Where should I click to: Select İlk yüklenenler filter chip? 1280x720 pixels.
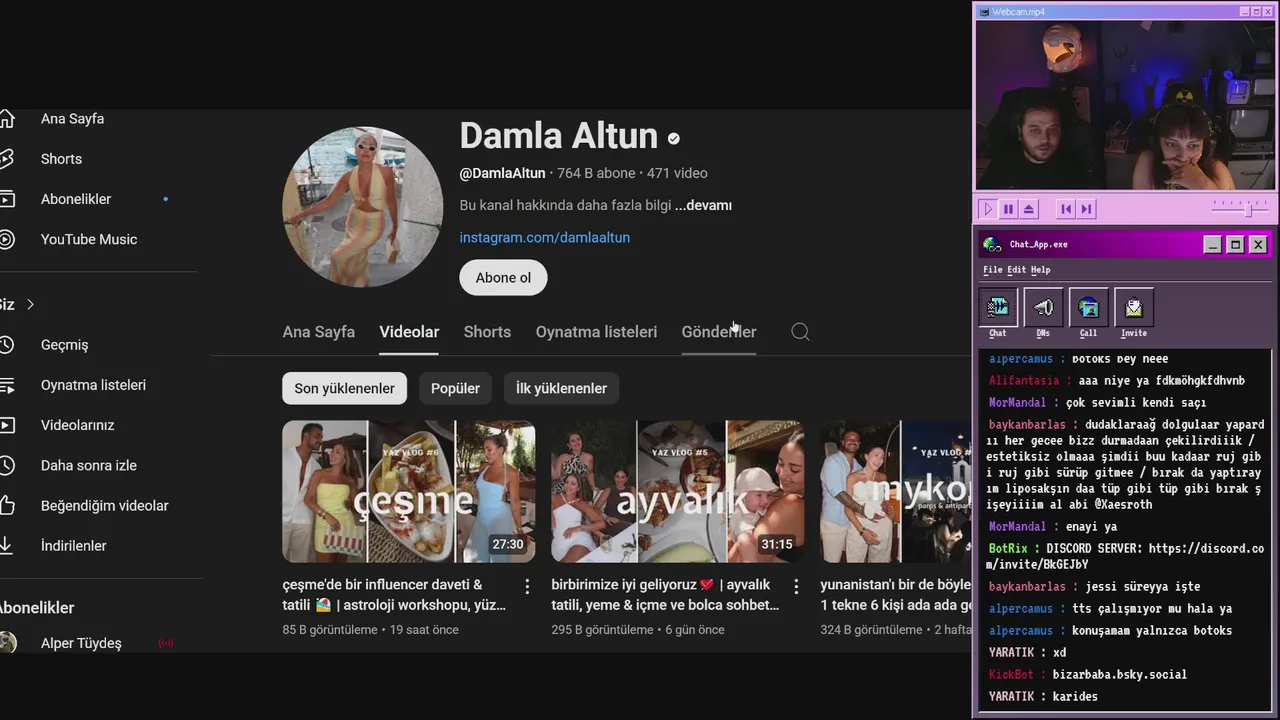pos(561,388)
